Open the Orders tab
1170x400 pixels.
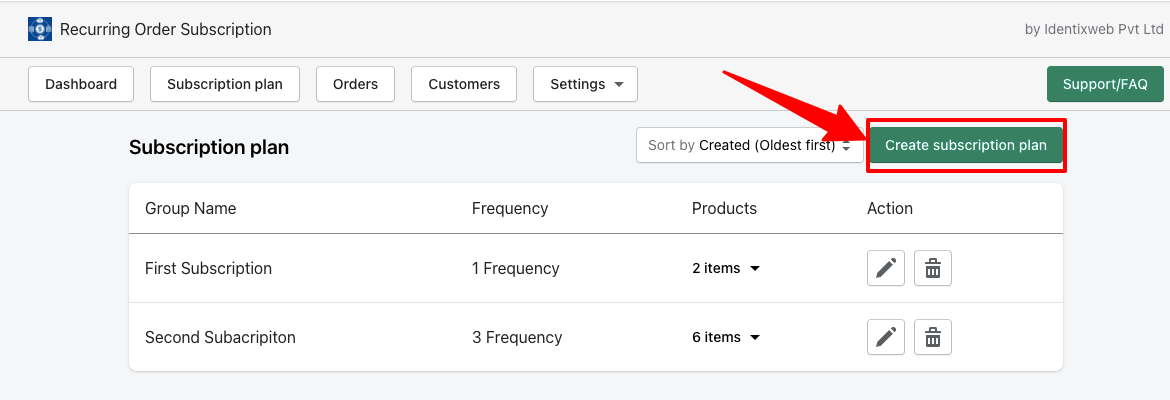click(x=355, y=84)
